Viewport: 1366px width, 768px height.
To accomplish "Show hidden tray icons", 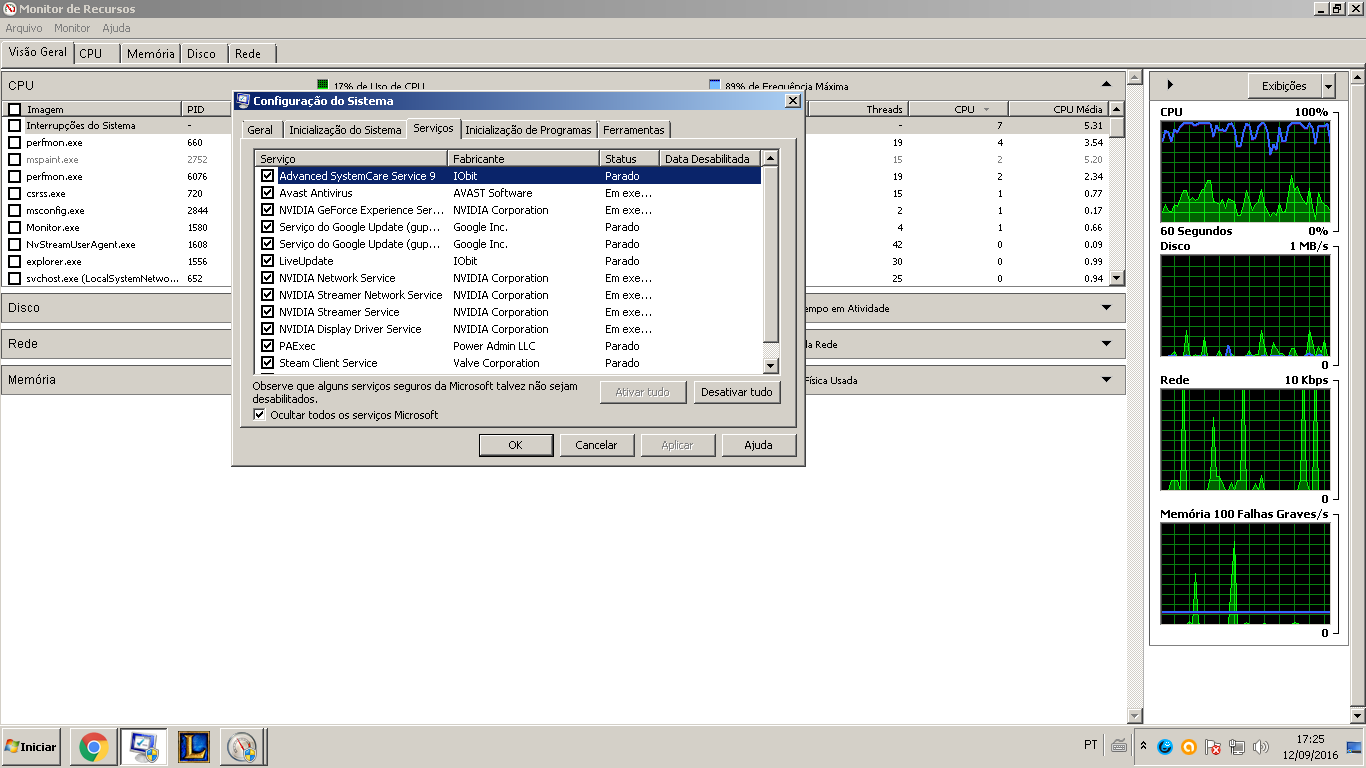I will click(x=1143, y=746).
